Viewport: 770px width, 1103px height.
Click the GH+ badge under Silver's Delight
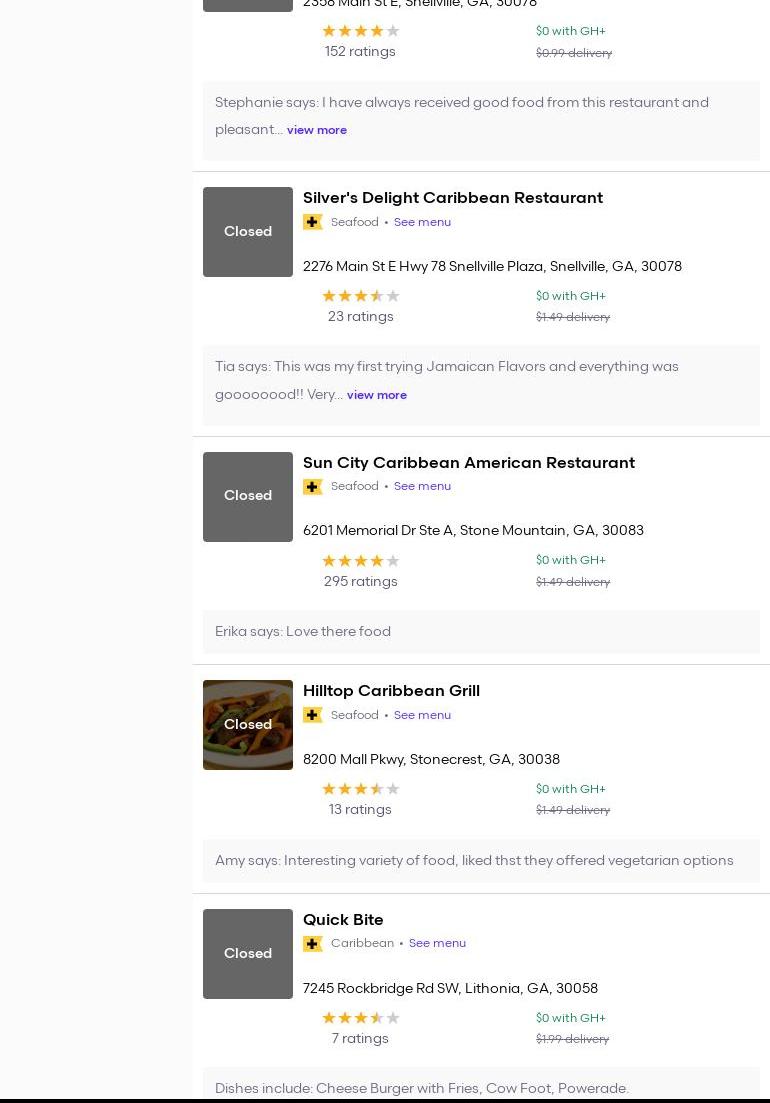point(313,222)
